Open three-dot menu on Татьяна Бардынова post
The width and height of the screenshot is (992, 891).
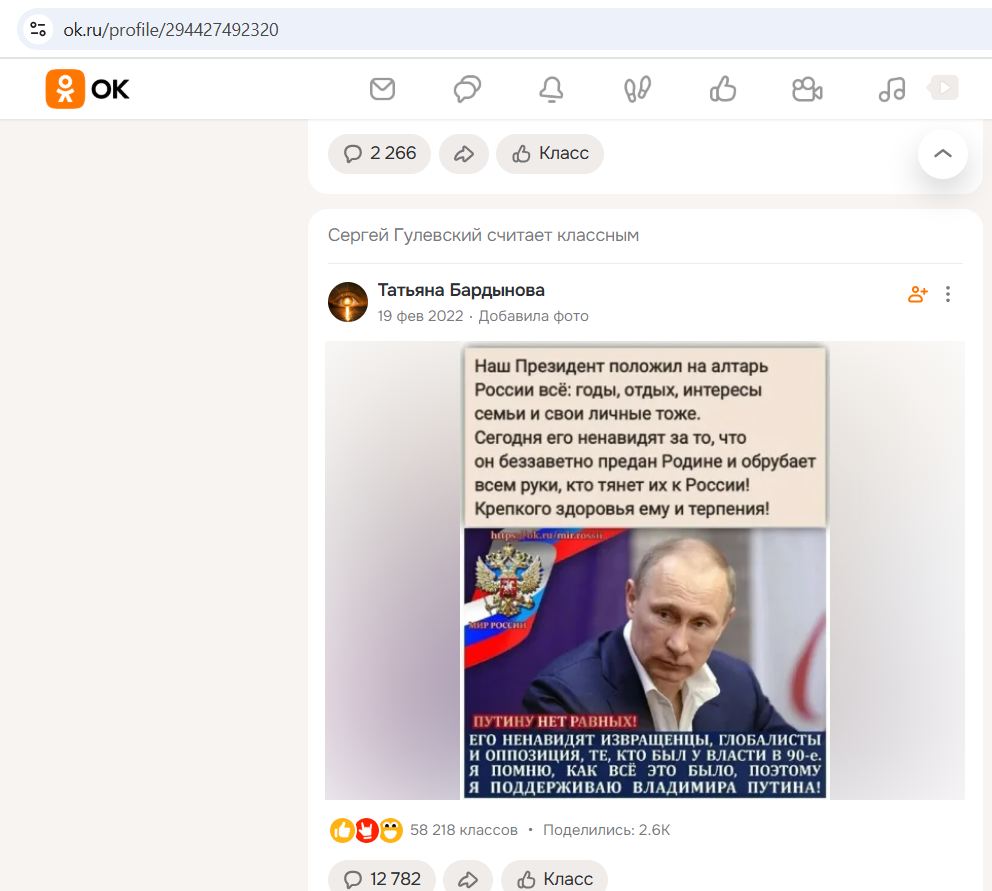948,294
